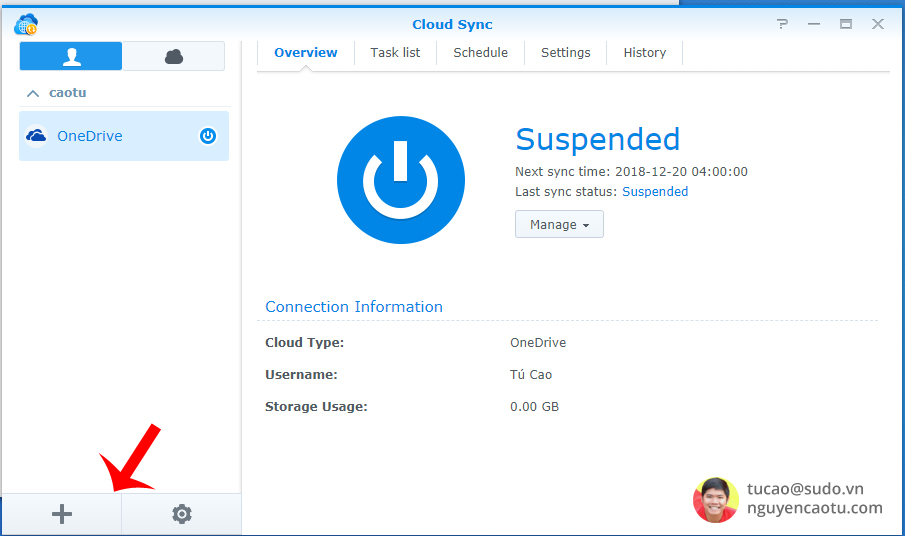
Task: Click the '0.00 GB' storage usage value
Action: [x=534, y=407]
